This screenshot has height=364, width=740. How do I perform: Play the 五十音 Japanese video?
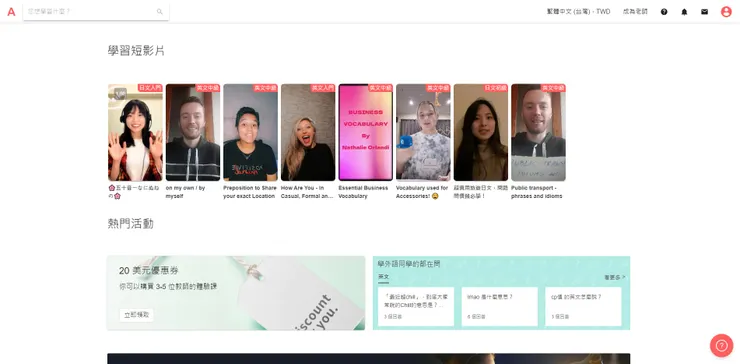[x=135, y=133]
